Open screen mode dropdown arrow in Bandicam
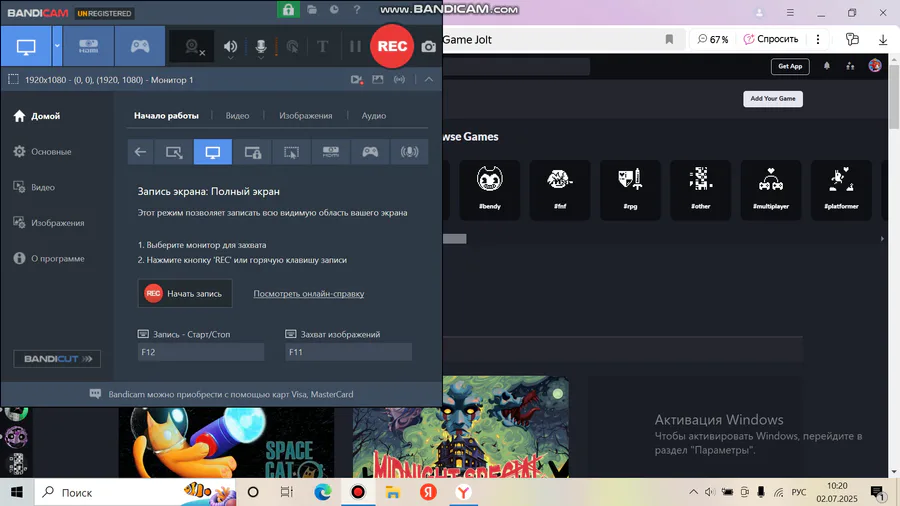900x506 pixels. tap(57, 46)
